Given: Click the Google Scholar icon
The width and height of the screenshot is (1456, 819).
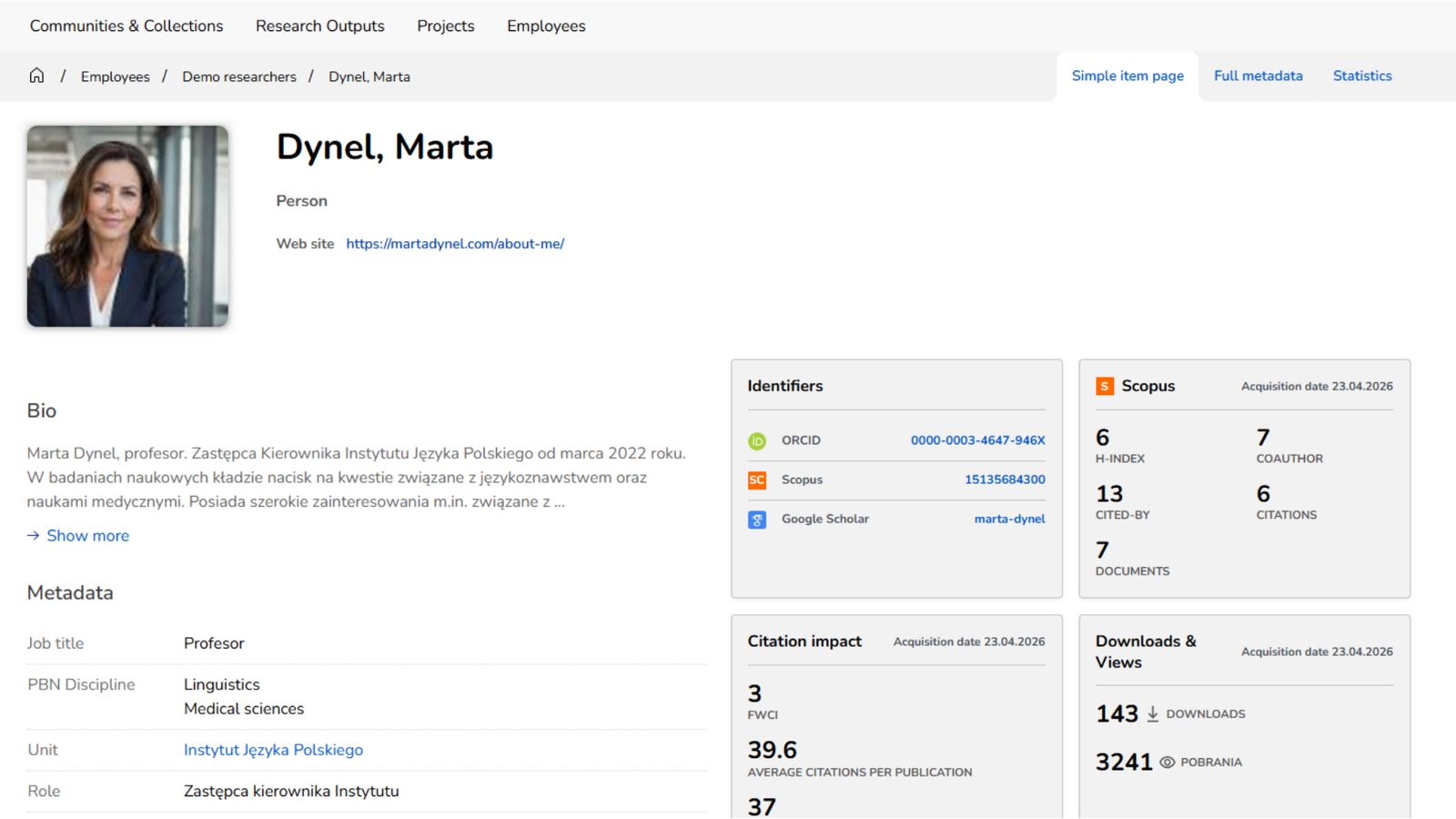Looking at the screenshot, I should (x=757, y=520).
